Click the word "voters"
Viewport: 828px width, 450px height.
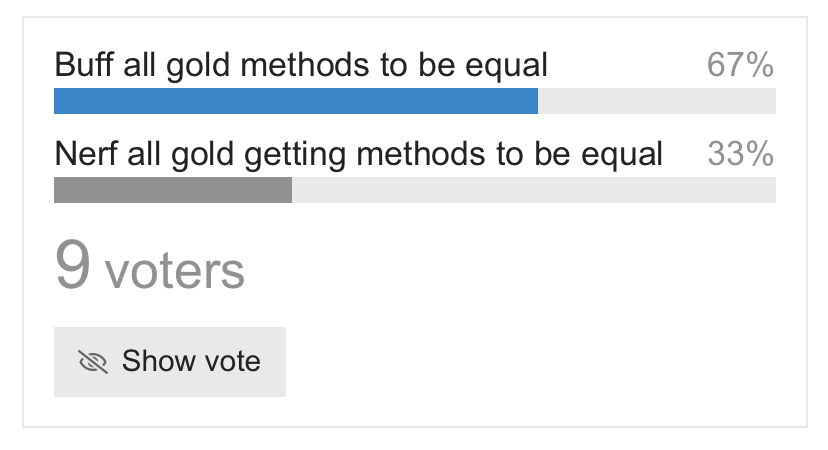point(175,271)
